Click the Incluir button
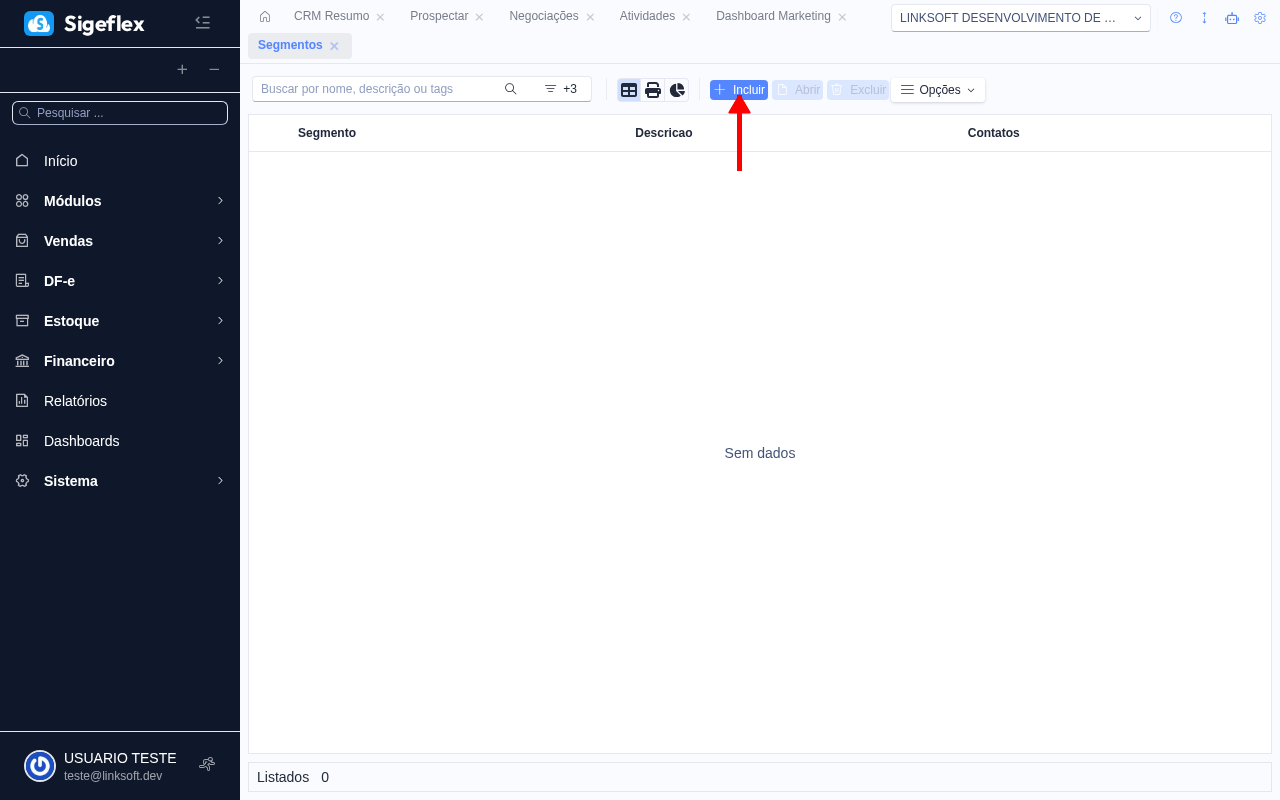 coord(738,89)
